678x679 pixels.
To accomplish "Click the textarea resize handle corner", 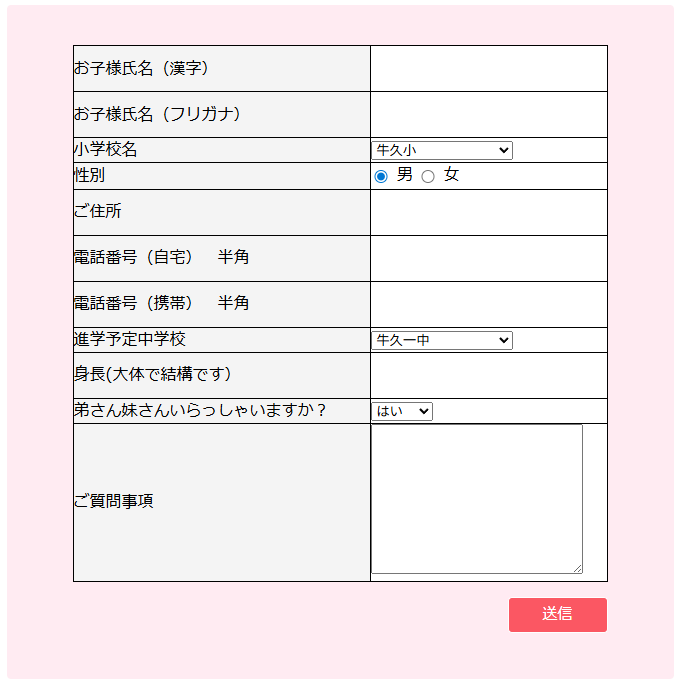I will pyautogui.click(x=577, y=568).
